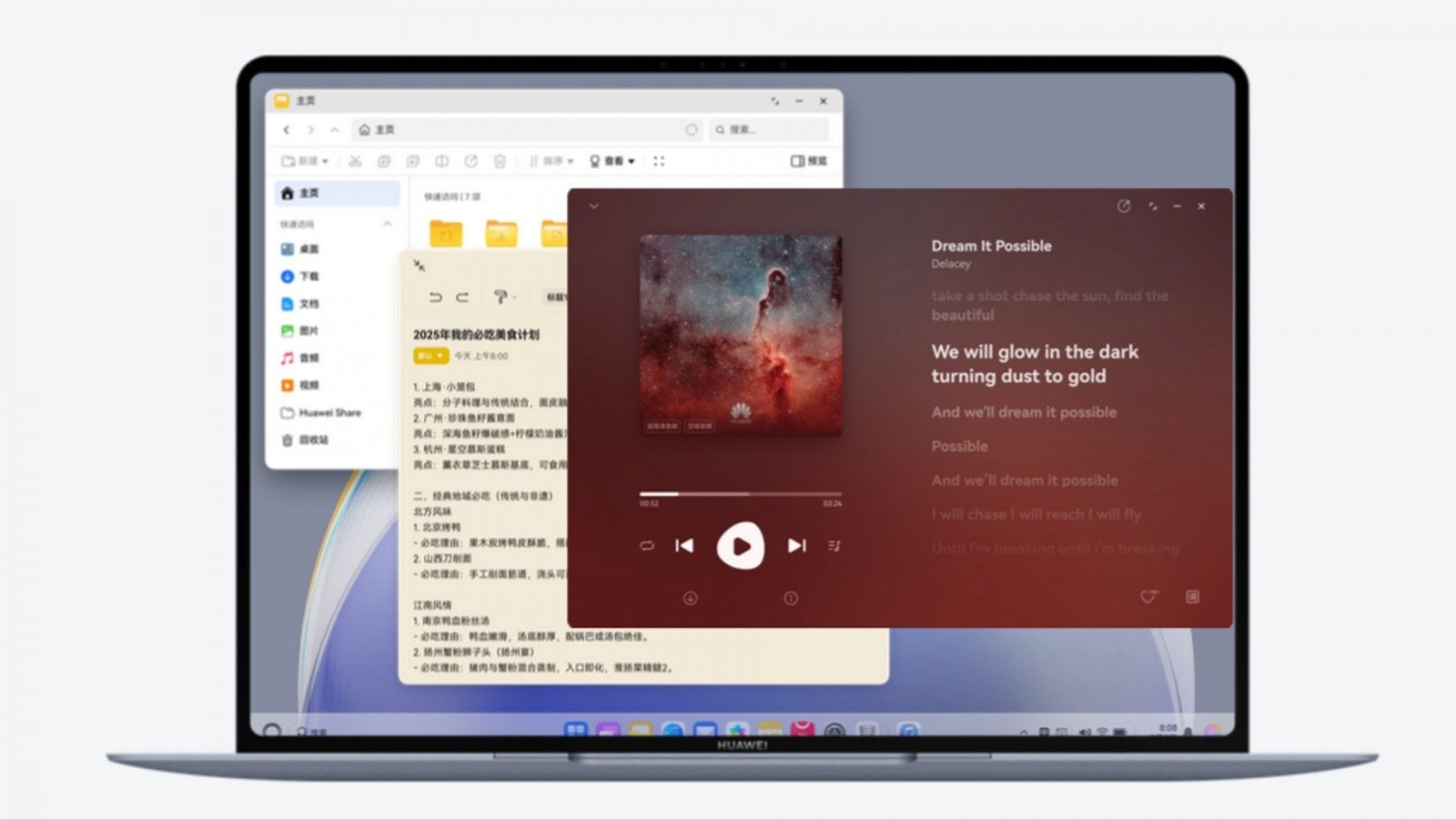Seek using the song progress bar

tap(741, 494)
